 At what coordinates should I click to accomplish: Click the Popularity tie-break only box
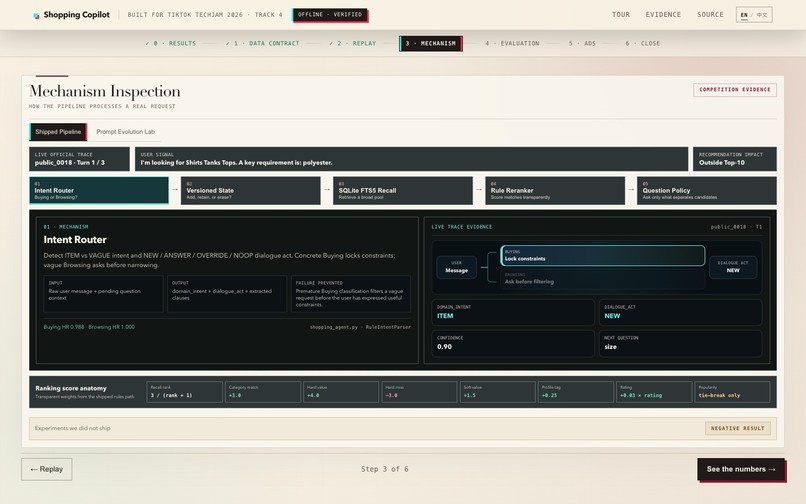[732, 392]
